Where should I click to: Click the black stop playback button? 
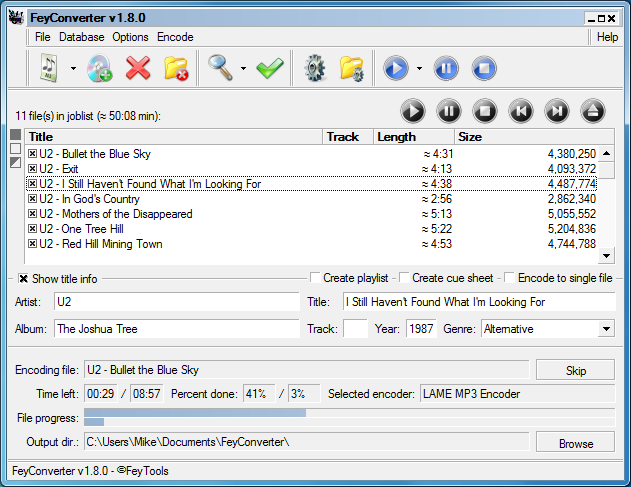point(485,111)
